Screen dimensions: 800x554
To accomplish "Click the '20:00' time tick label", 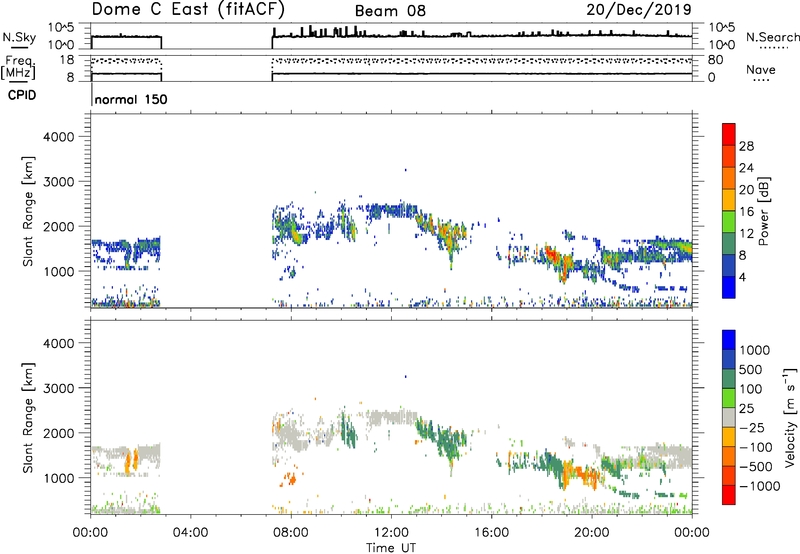I will pos(592,533).
